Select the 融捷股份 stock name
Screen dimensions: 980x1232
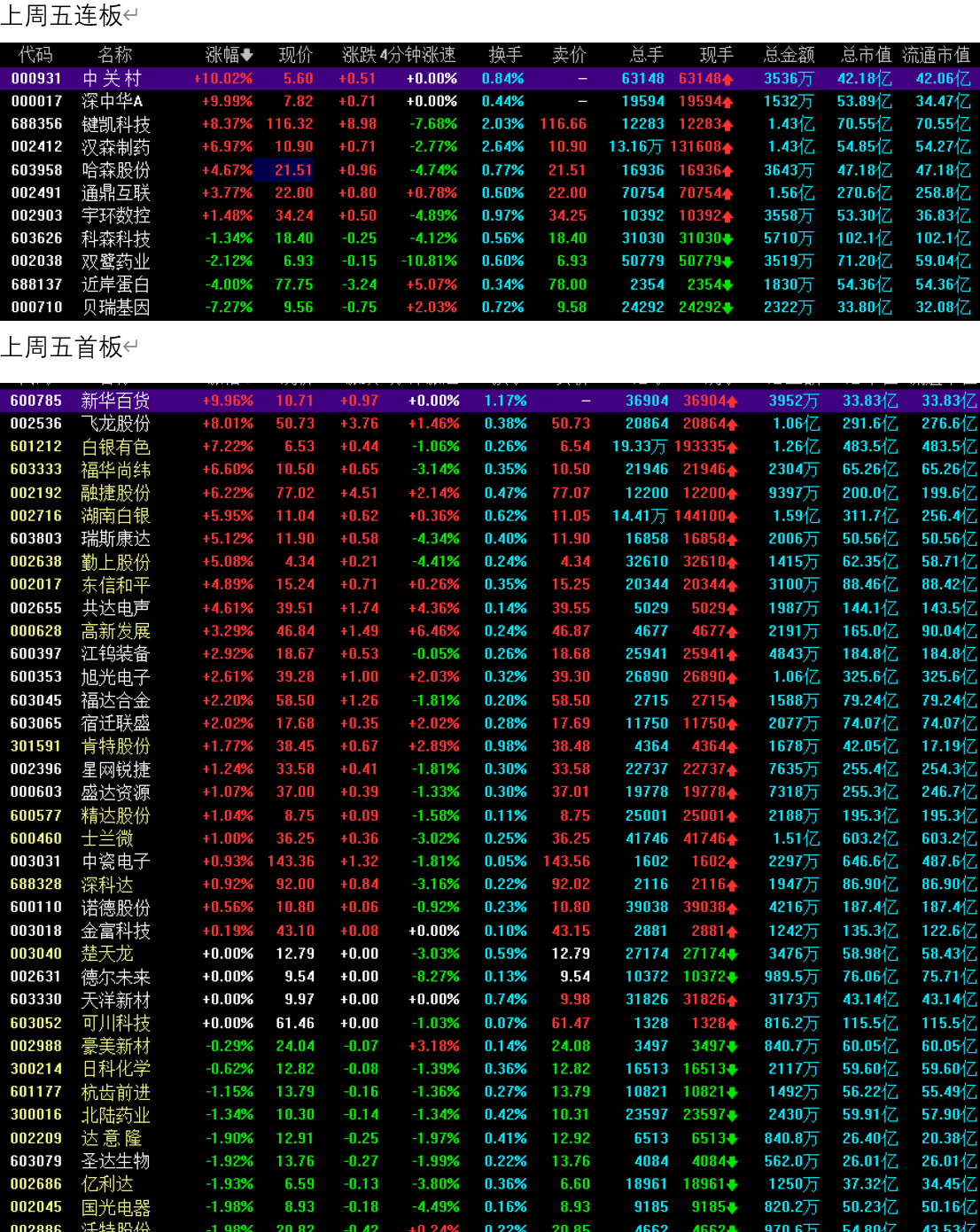pyautogui.click(x=116, y=493)
